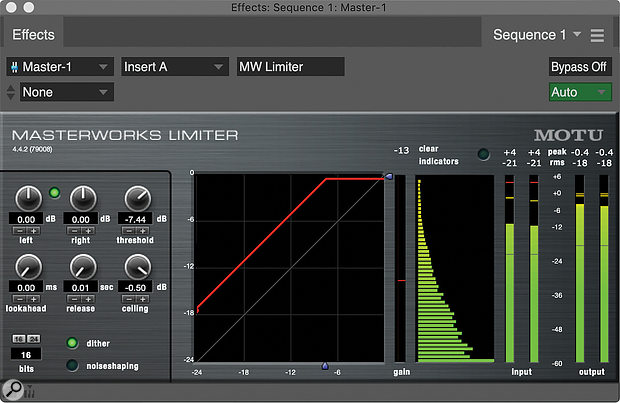This screenshot has width=620, height=403.
Task: Click the MW Limiter plug-in name field
Action: pyautogui.click(x=291, y=67)
